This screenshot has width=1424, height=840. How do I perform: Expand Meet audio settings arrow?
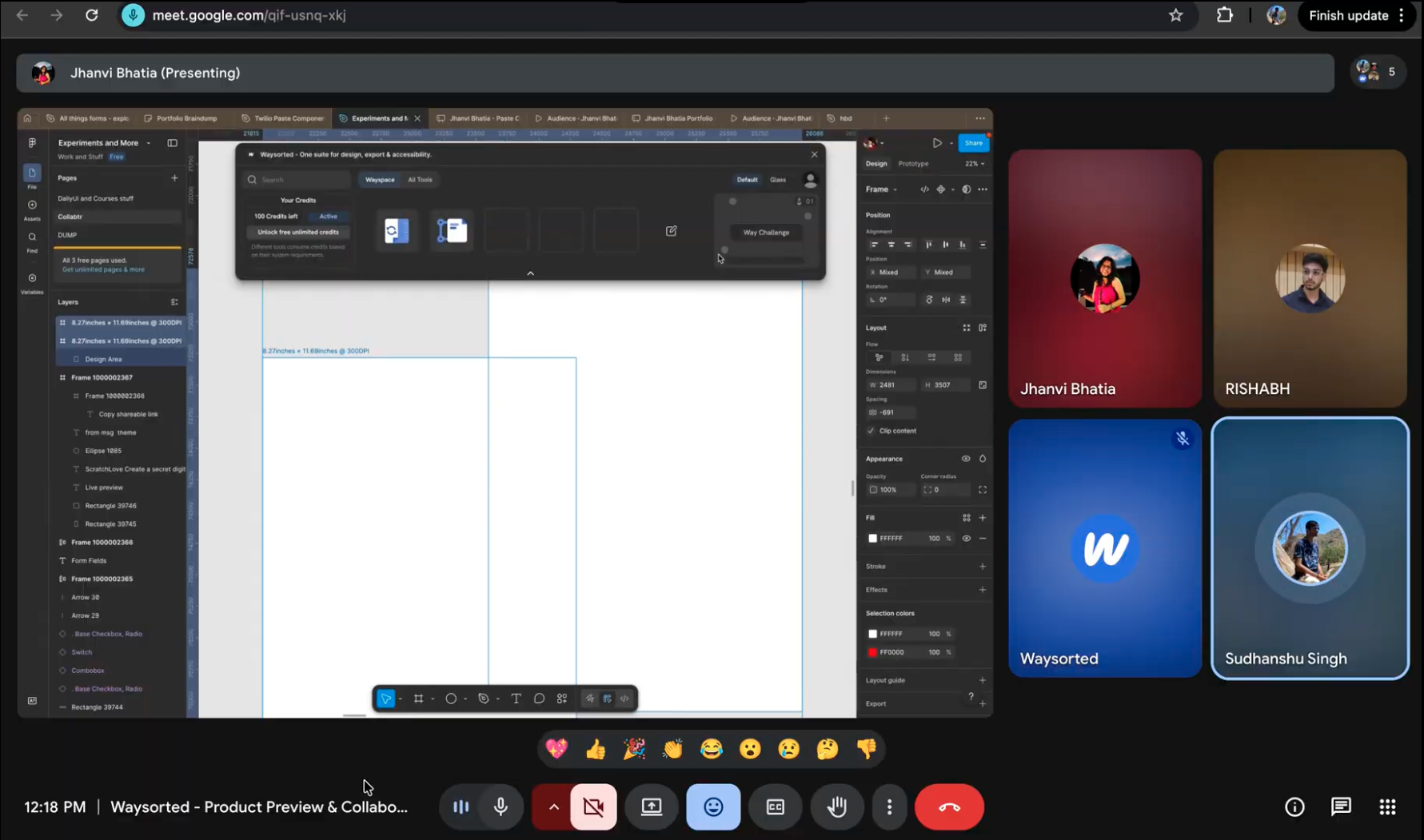click(x=553, y=807)
